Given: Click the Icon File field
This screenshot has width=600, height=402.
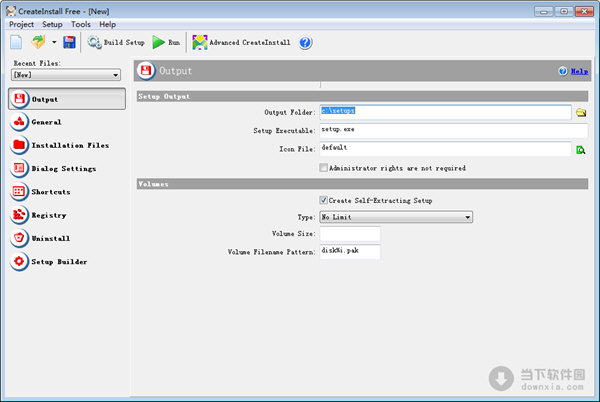Looking at the screenshot, I should (445, 149).
